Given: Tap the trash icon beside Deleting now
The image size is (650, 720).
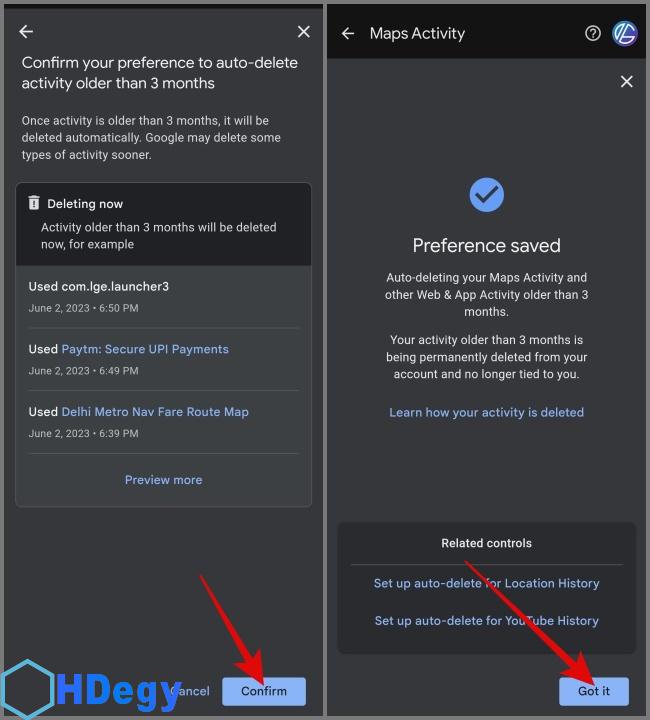Looking at the screenshot, I should pyautogui.click(x=34, y=203).
